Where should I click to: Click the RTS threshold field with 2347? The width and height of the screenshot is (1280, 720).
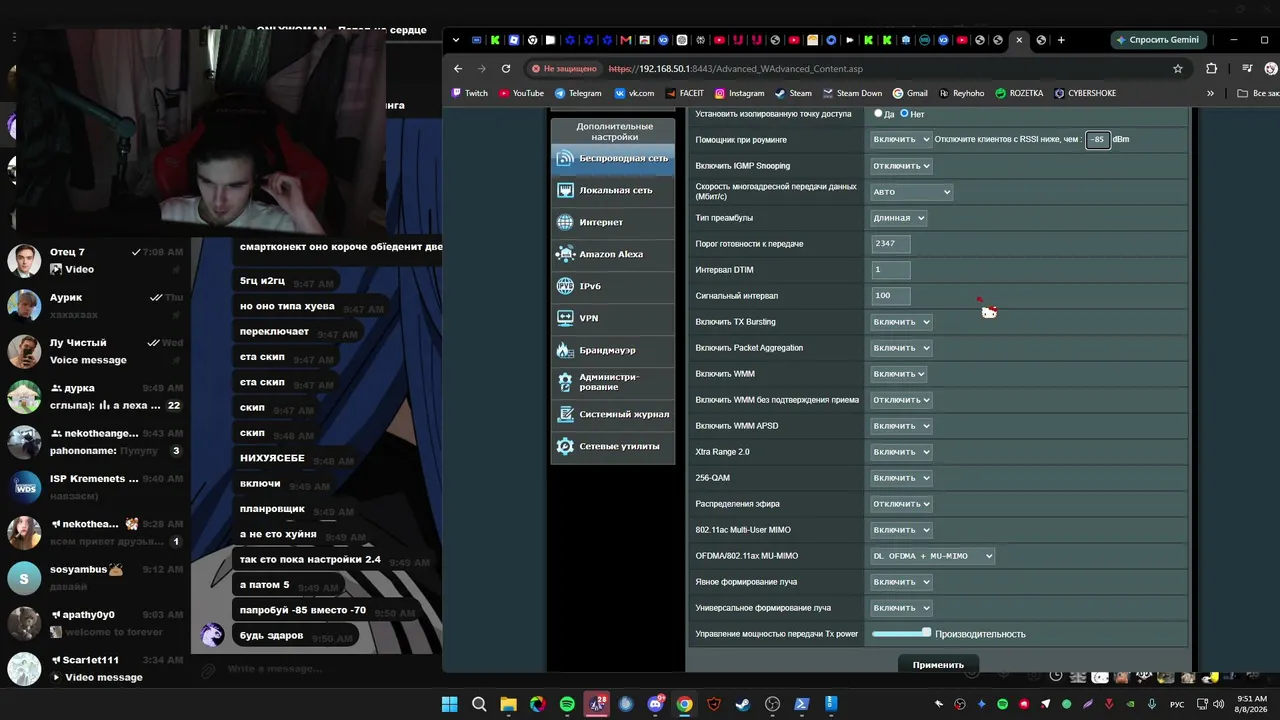(x=890, y=244)
